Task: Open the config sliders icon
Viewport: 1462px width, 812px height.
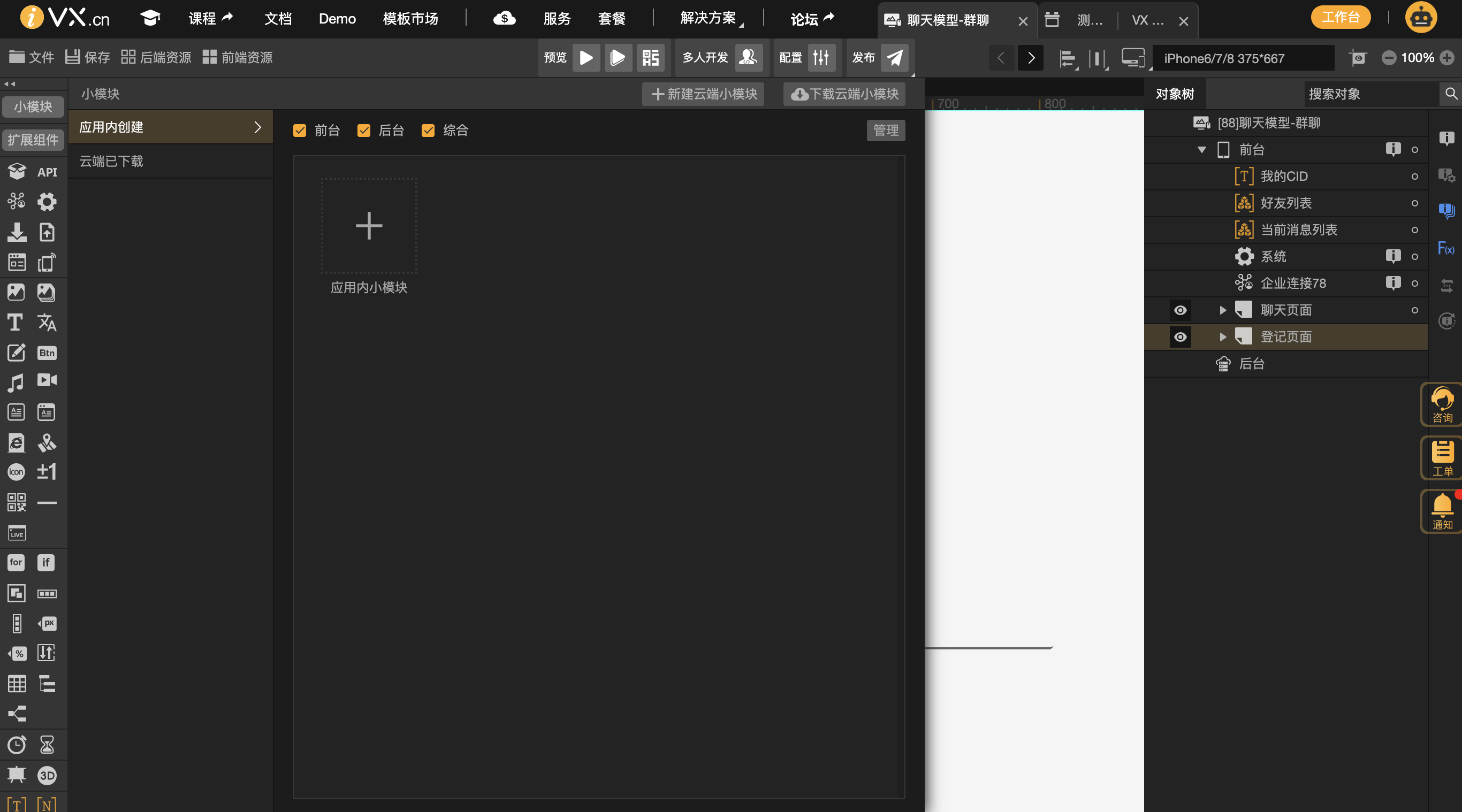Action: [x=821, y=58]
